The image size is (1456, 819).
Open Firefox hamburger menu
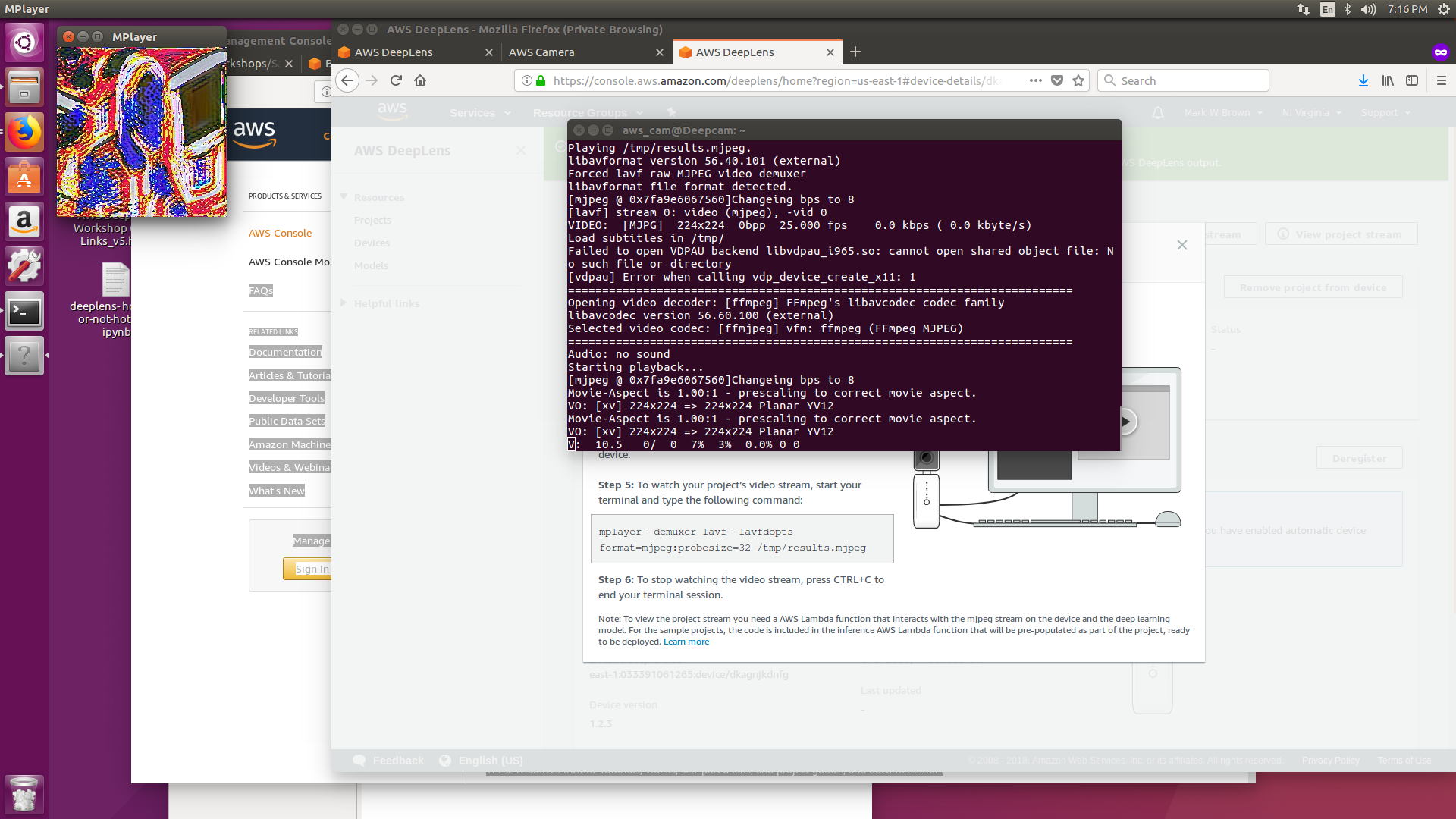coord(1442,80)
